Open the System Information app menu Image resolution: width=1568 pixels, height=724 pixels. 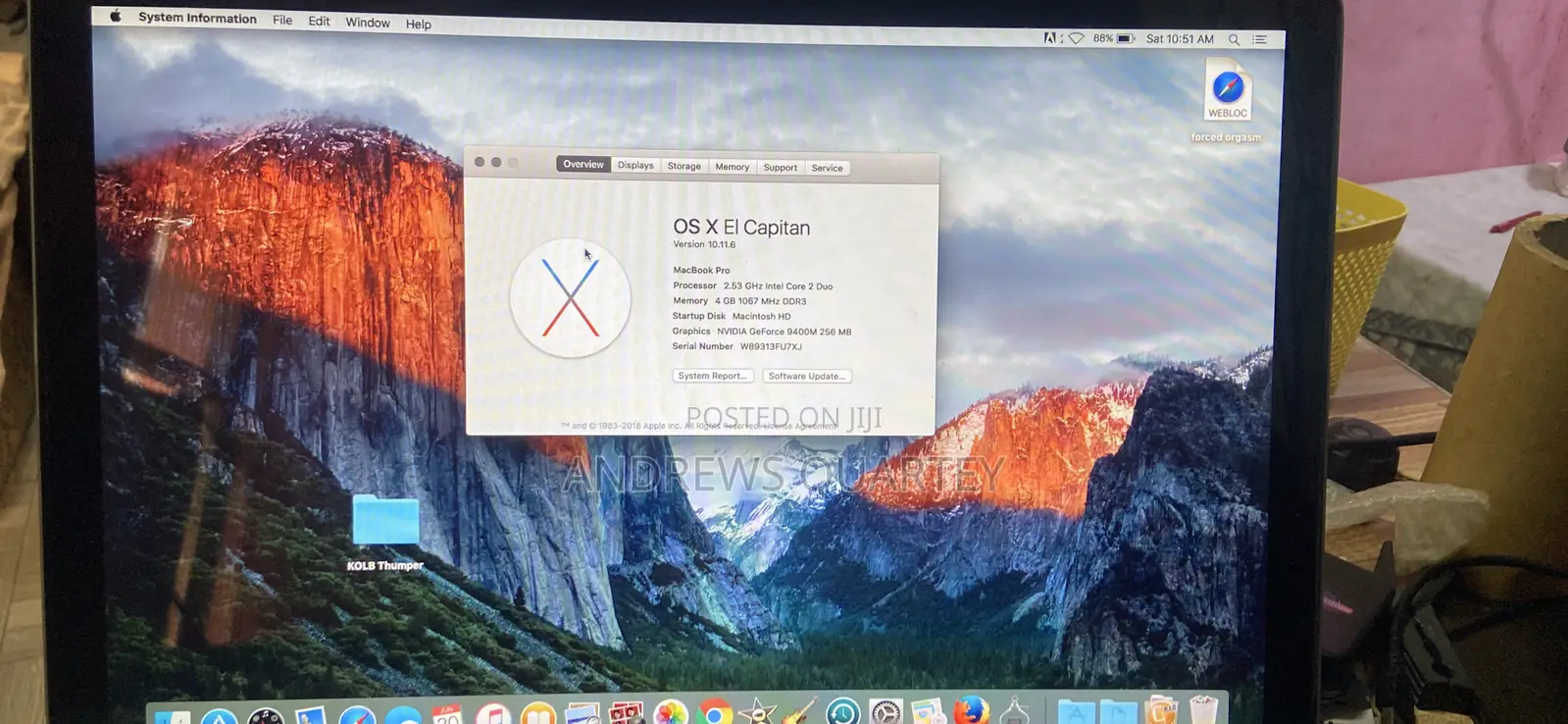pyautogui.click(x=197, y=18)
